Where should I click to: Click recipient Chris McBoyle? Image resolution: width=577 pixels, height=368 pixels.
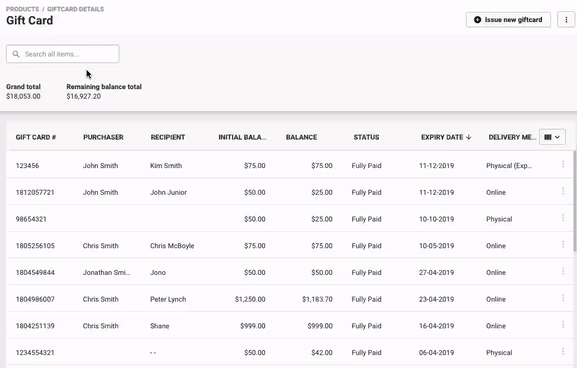tap(172, 246)
